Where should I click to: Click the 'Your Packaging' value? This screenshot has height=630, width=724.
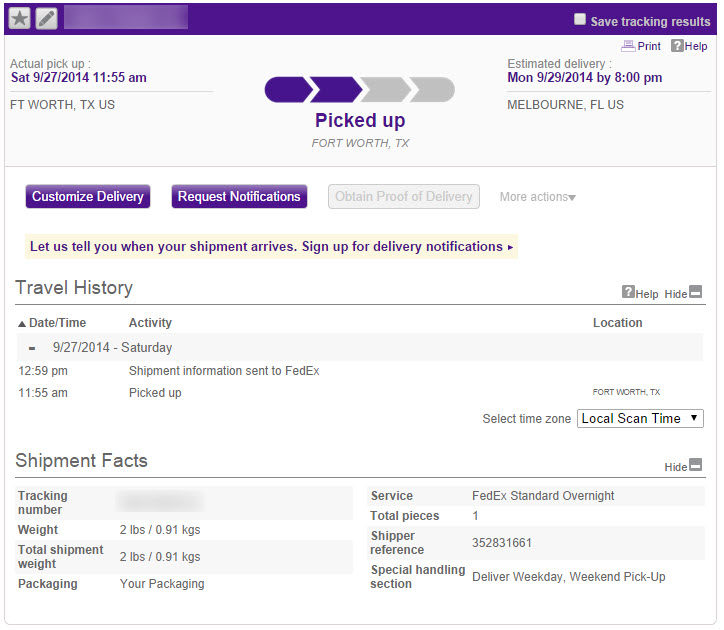pyautogui.click(x=162, y=584)
